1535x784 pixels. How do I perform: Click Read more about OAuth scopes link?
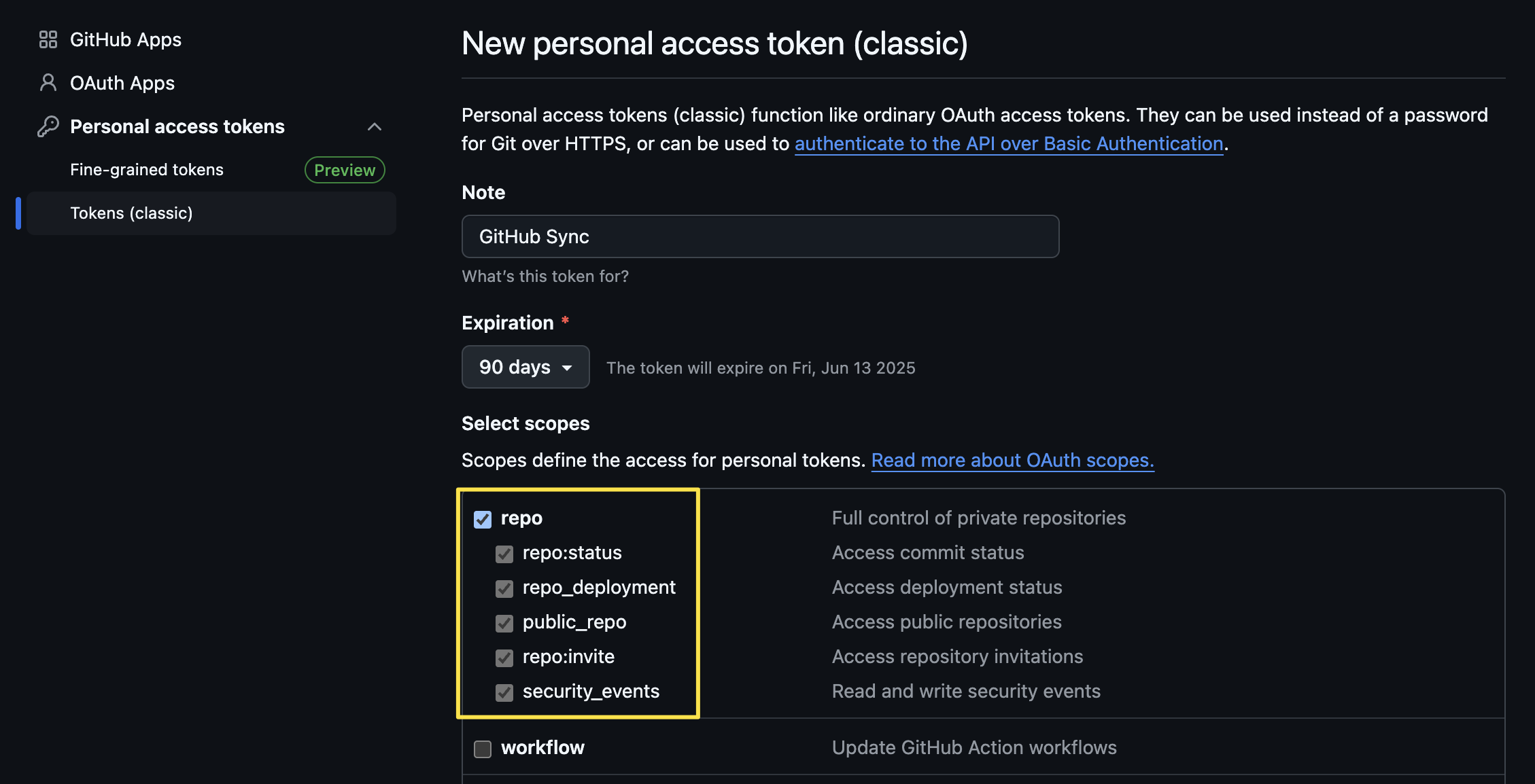pyautogui.click(x=1012, y=461)
